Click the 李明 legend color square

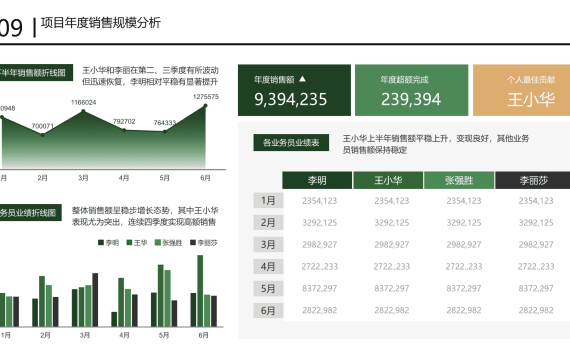click(x=101, y=243)
